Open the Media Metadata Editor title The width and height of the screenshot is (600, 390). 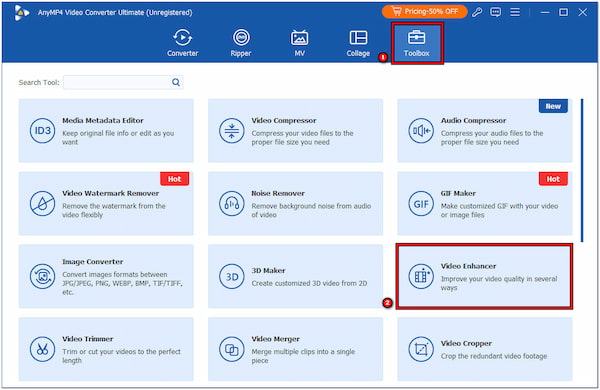(x=103, y=121)
